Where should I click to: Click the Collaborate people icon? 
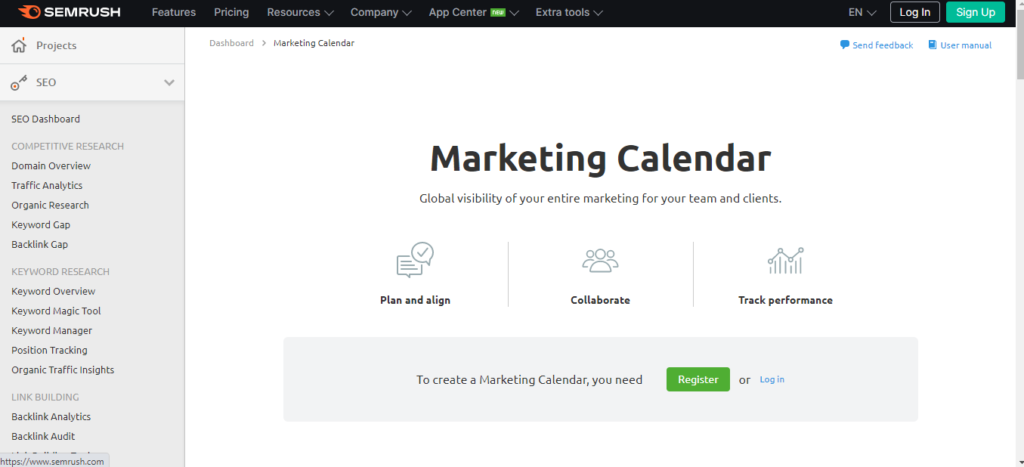point(600,260)
